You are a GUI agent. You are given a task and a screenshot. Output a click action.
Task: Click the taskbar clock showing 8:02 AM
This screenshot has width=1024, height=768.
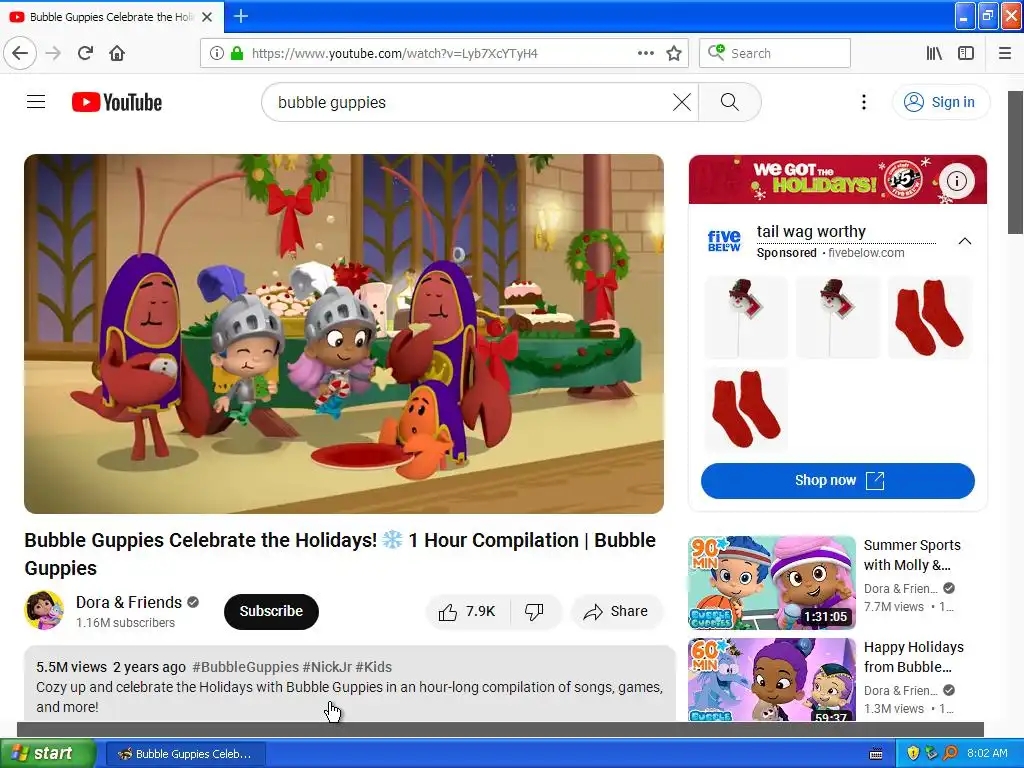[987, 753]
